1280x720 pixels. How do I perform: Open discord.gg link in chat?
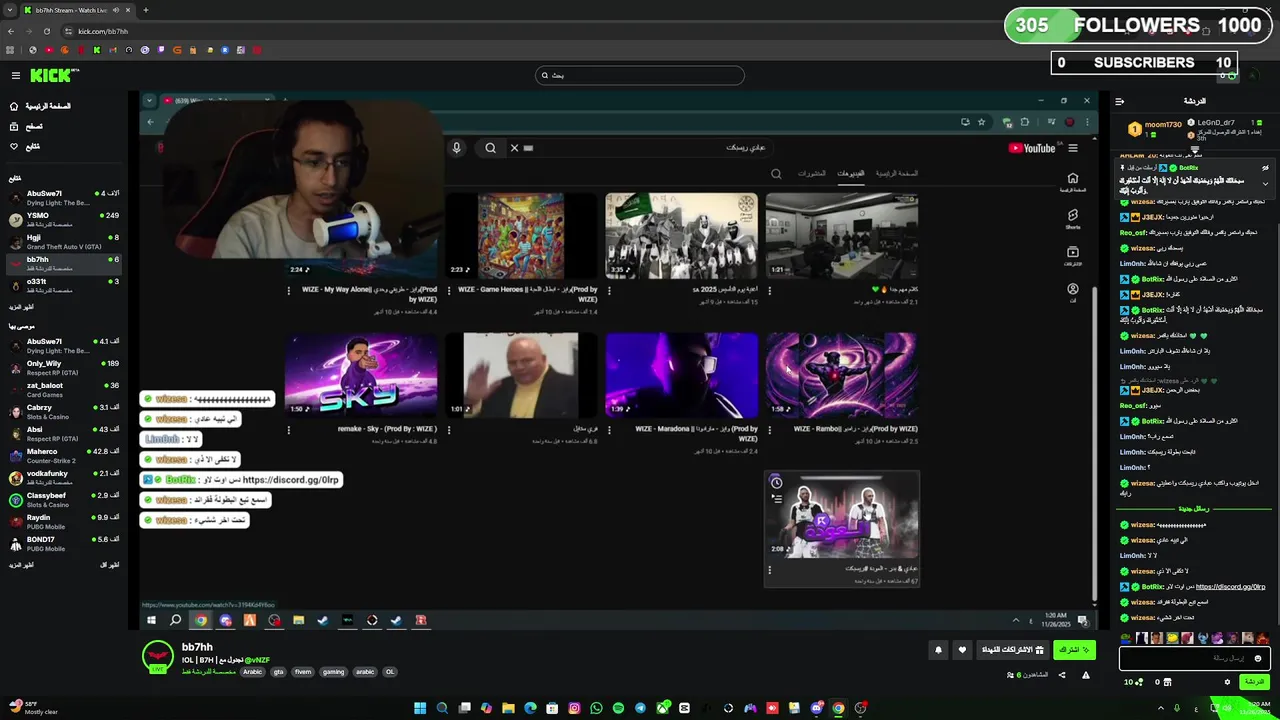(1230, 587)
